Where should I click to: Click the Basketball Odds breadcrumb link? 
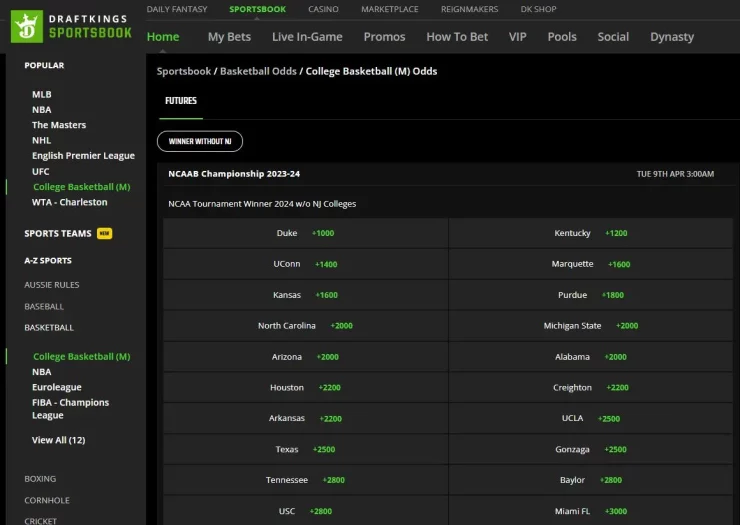point(258,71)
